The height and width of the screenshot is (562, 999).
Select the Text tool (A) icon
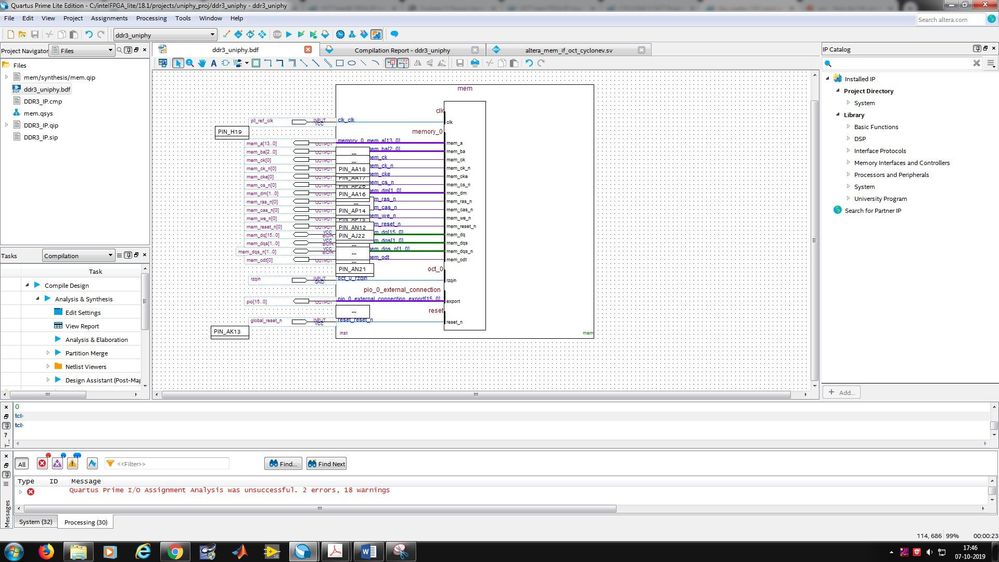[214, 63]
